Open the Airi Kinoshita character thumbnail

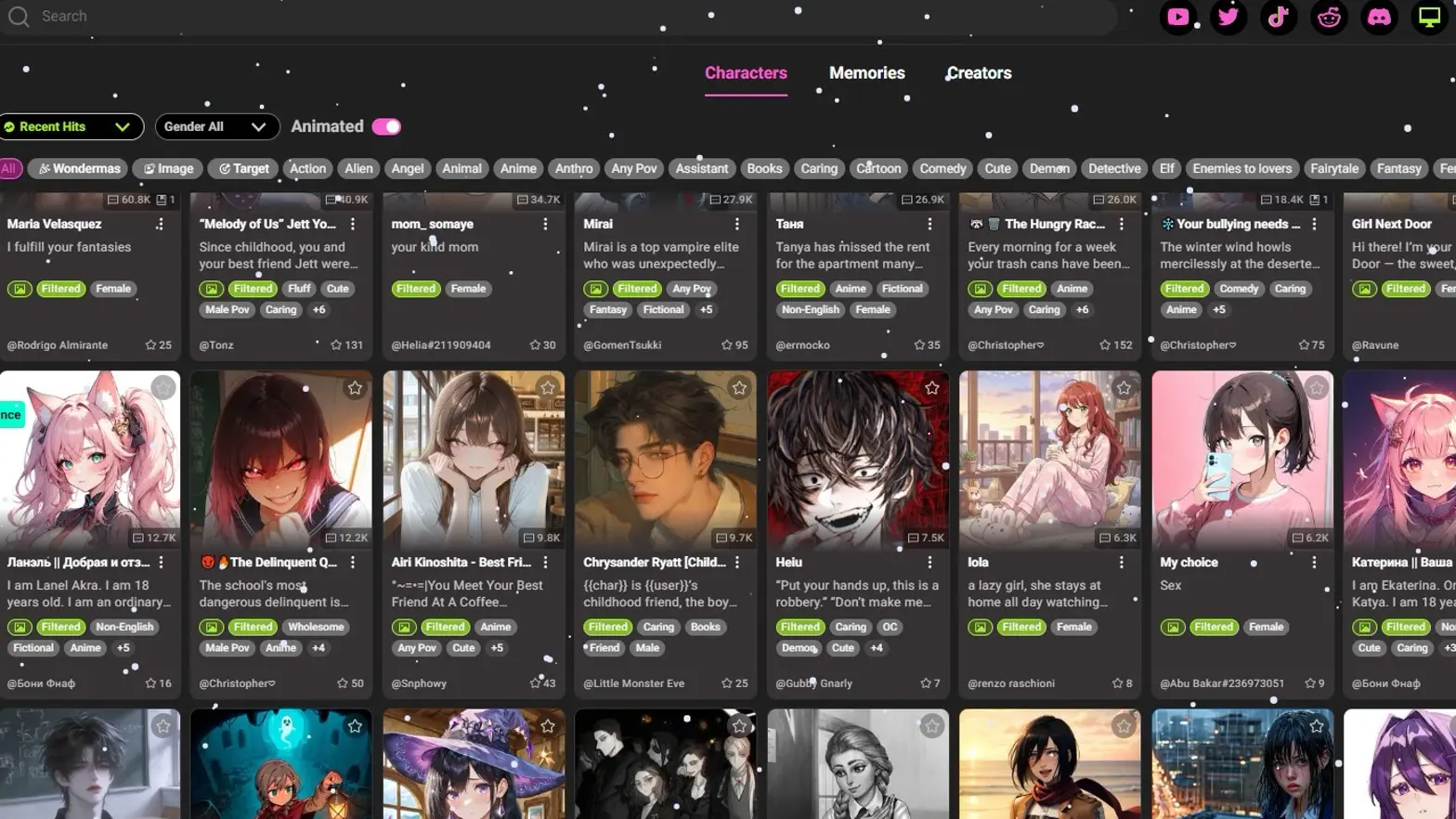474,457
